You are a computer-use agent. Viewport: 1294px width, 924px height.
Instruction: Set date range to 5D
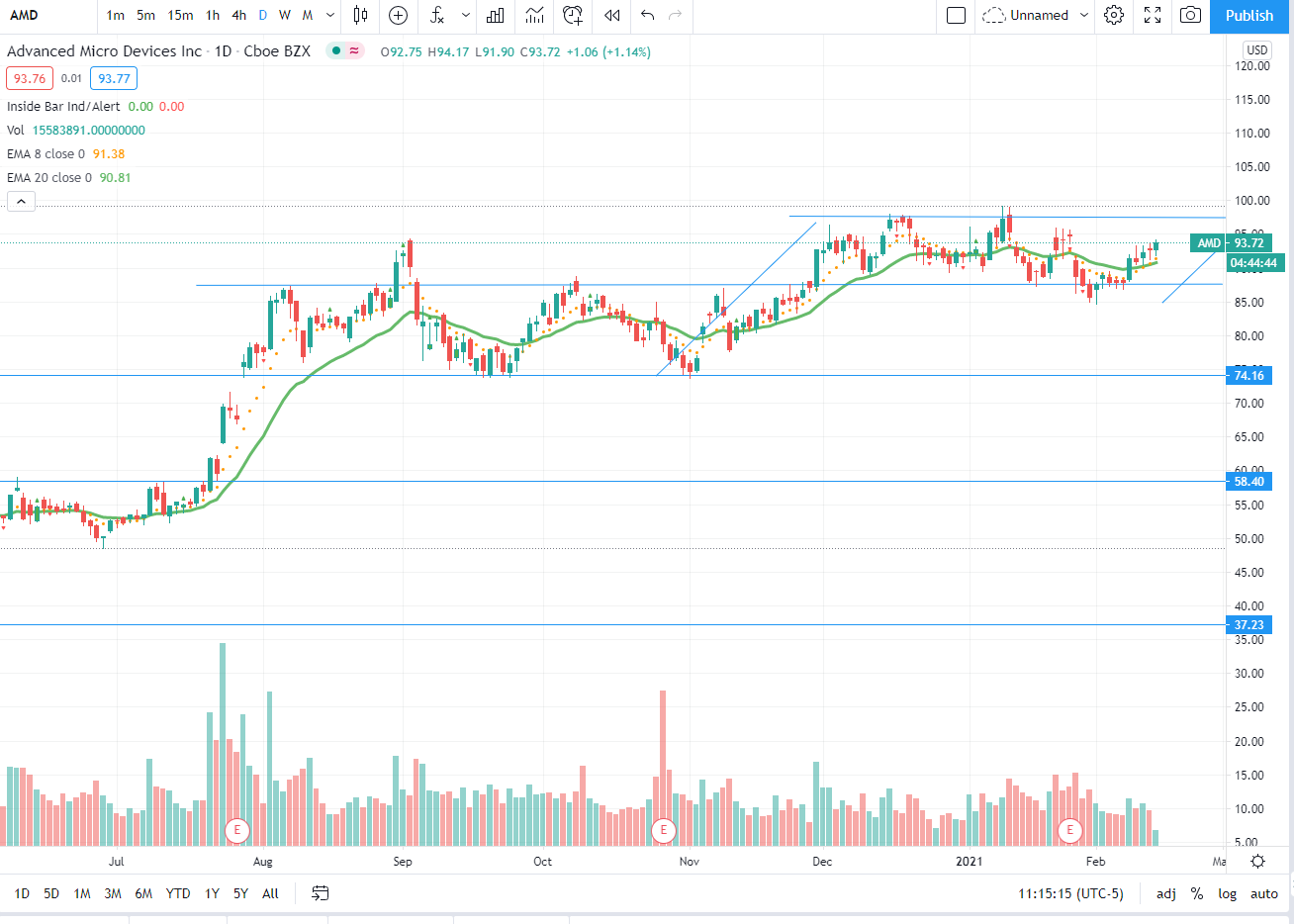click(x=51, y=893)
